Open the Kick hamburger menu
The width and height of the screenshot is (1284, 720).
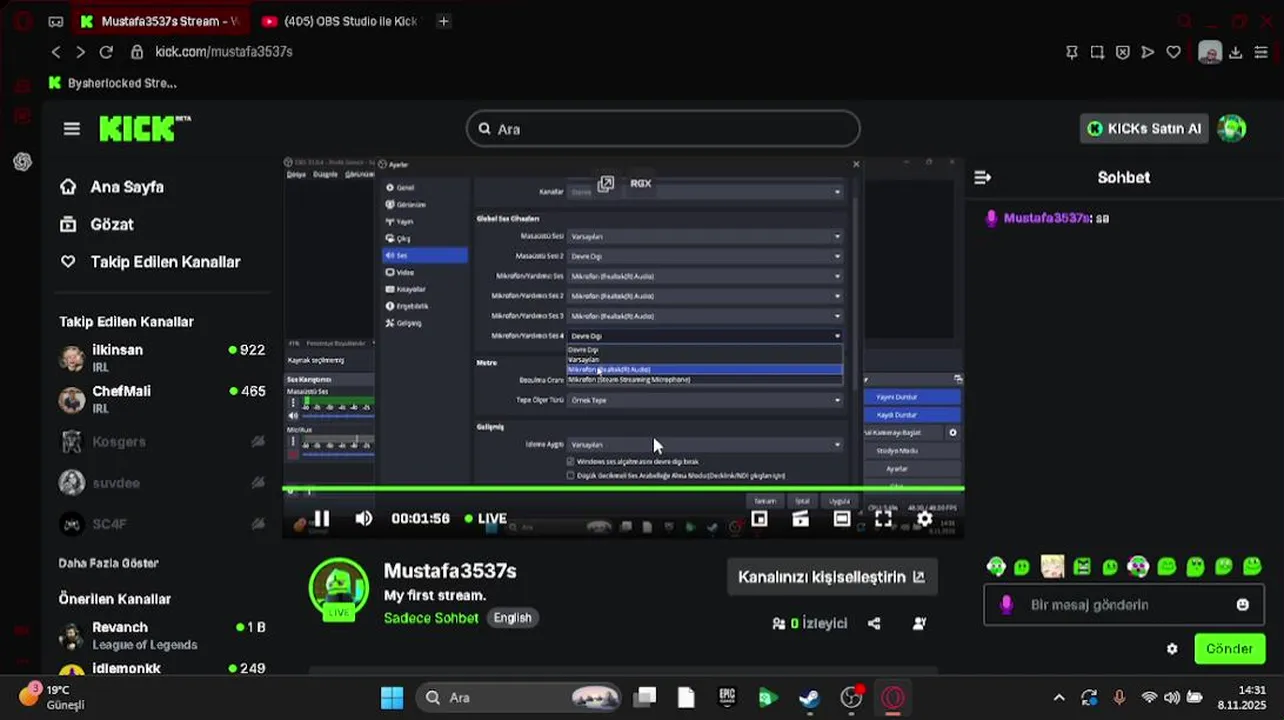71,129
